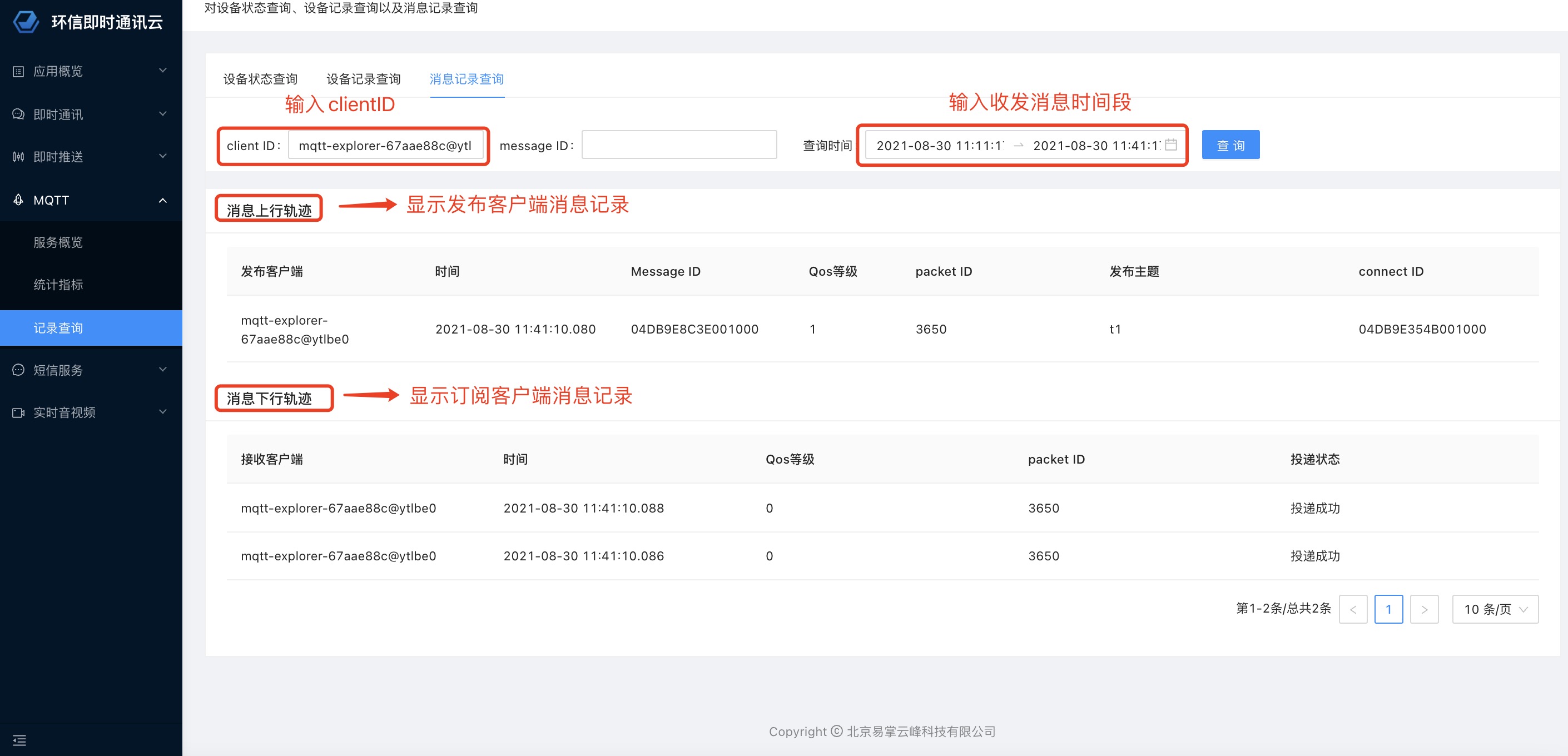Click the end time 2021-08-30 11:41:1 field

(x=1096, y=146)
